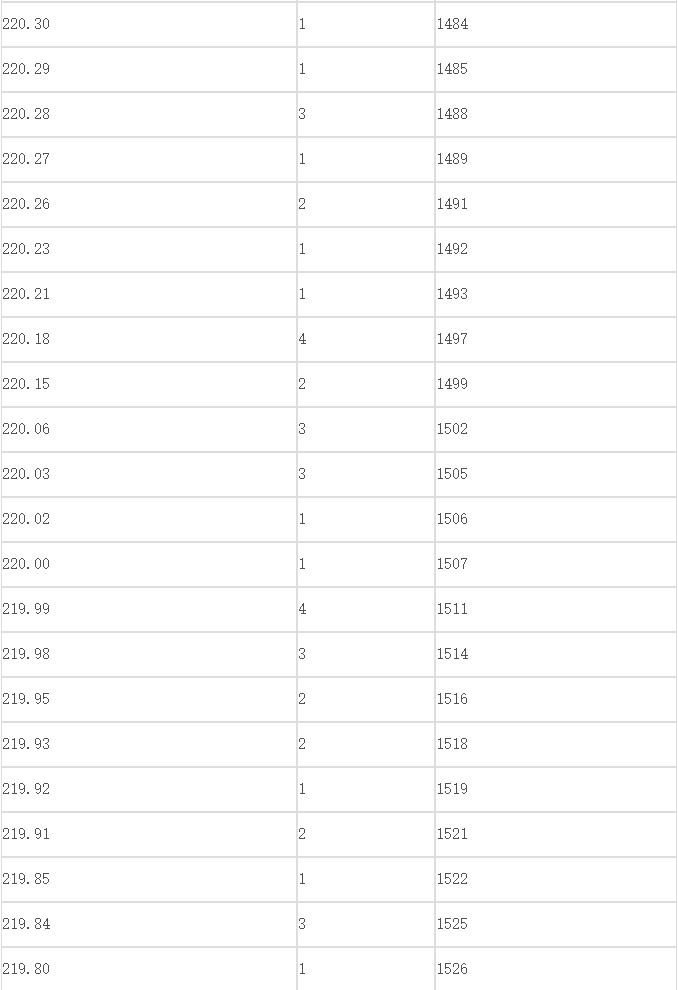Select the cell containing 1492

pyautogui.click(x=556, y=249)
